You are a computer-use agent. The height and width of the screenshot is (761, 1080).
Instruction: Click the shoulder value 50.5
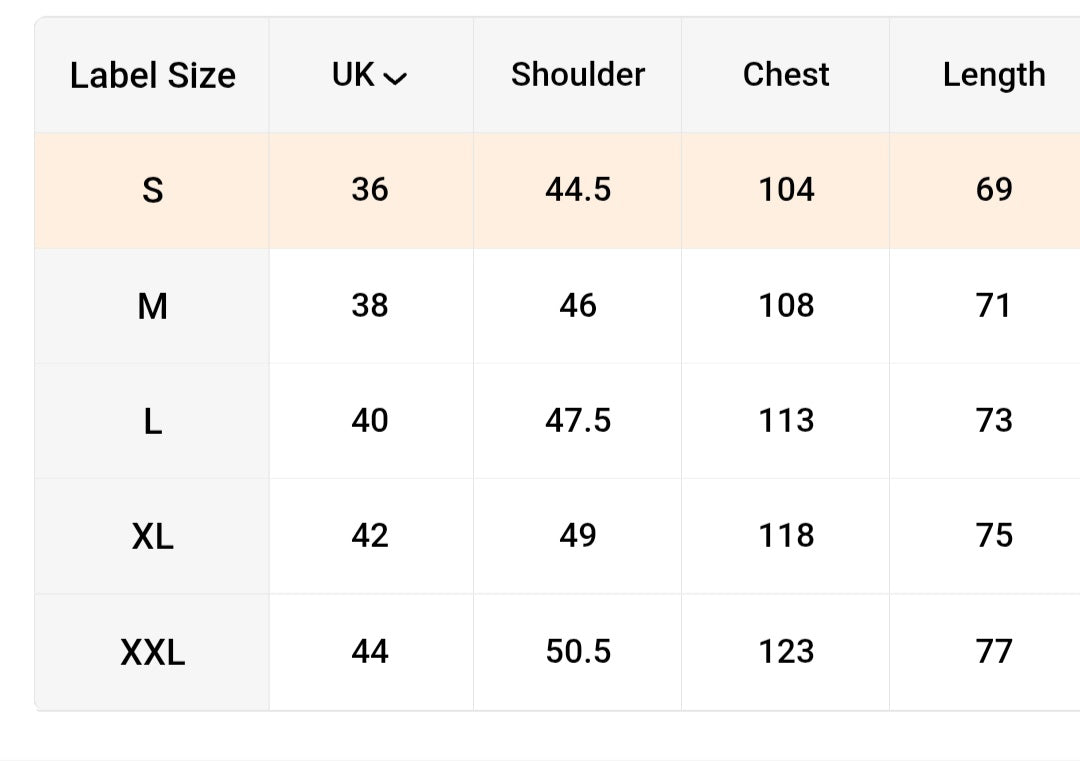click(578, 651)
